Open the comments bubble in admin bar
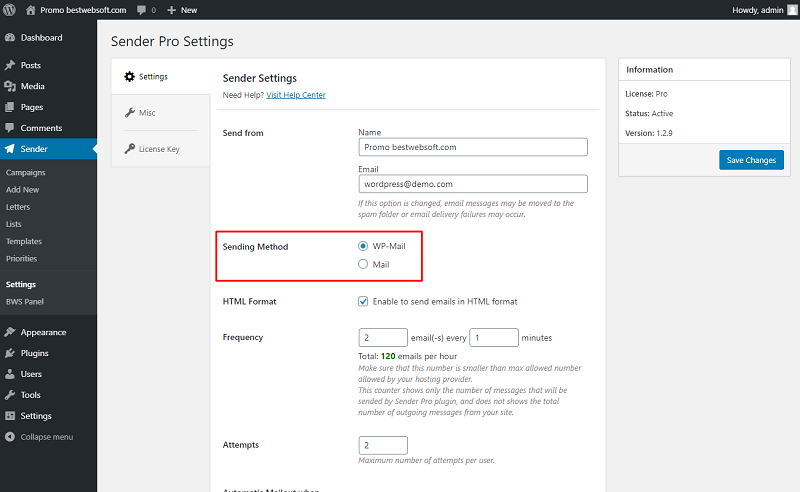Image resolution: width=800 pixels, height=492 pixels. (x=141, y=10)
